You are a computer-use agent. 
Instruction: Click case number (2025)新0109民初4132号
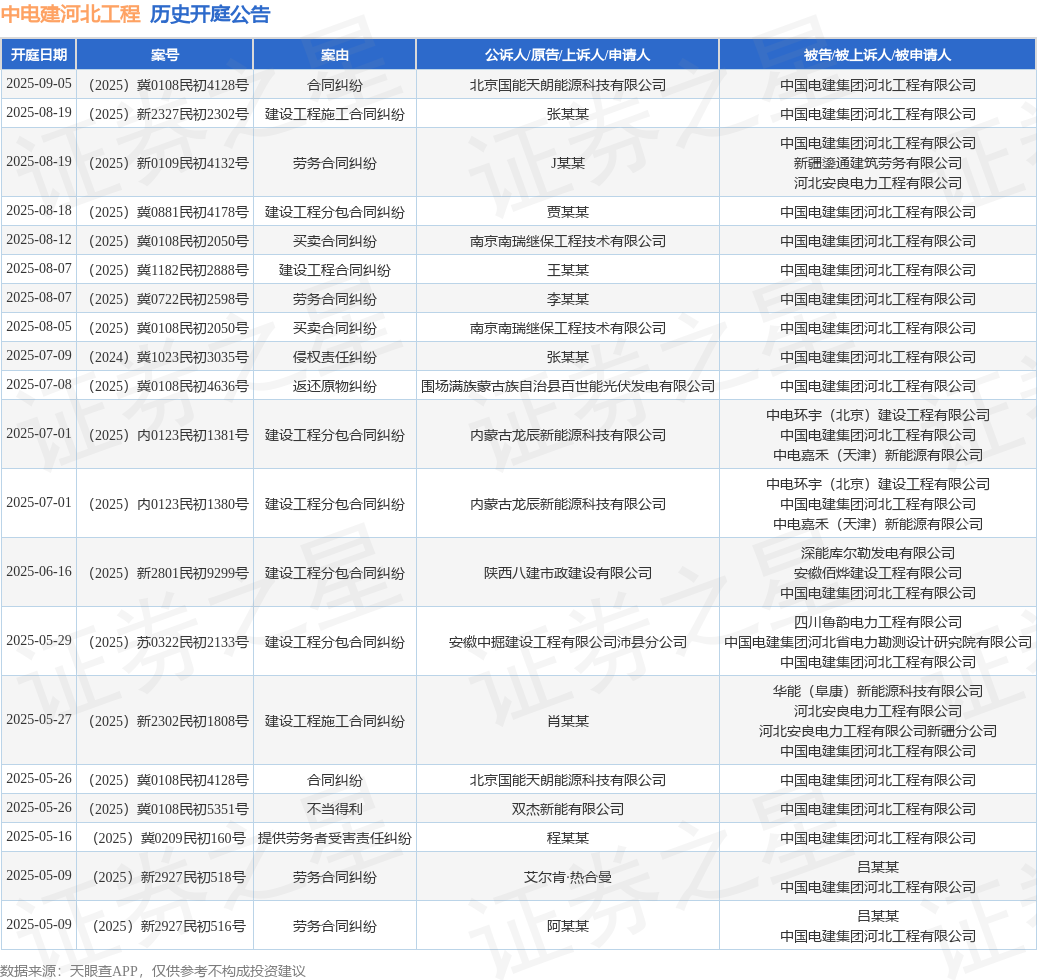(169, 163)
